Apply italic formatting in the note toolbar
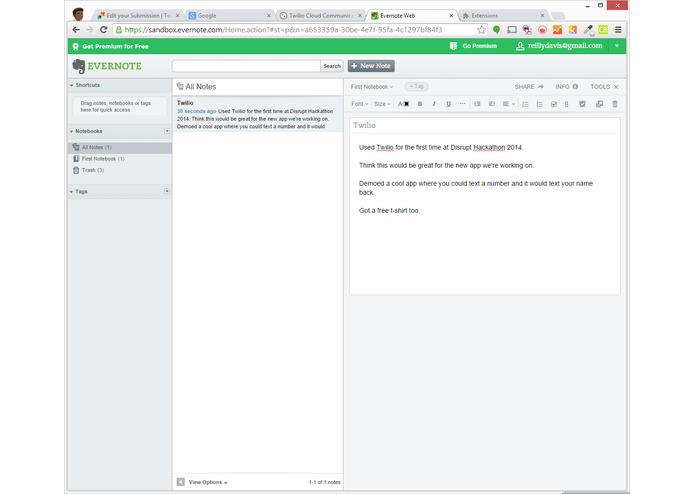Viewport: 695px width, 494px height. point(434,104)
